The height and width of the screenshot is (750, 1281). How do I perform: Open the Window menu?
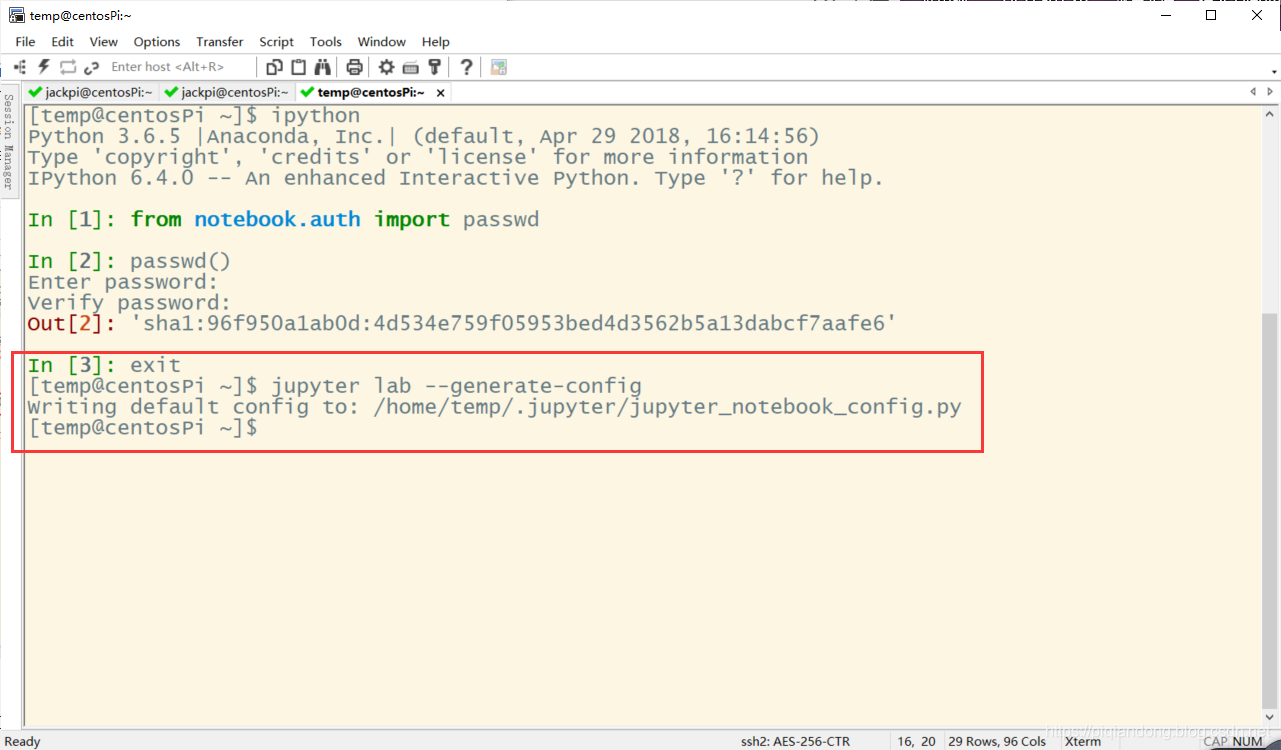[381, 42]
